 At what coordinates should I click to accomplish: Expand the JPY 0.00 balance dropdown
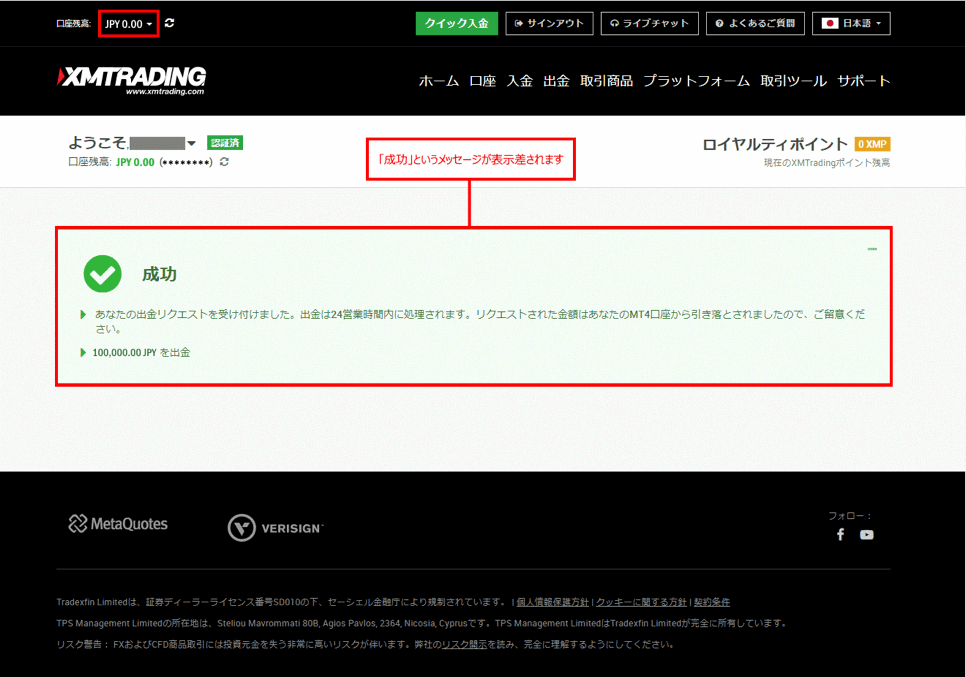tap(129, 23)
